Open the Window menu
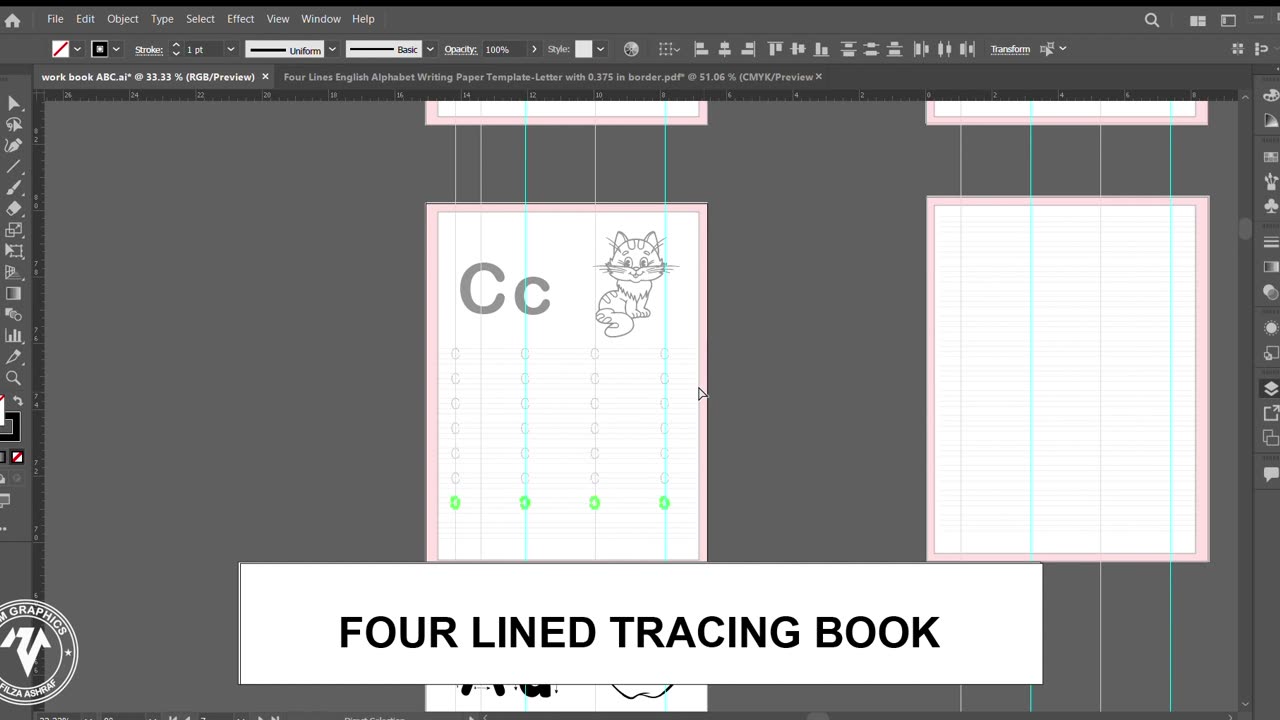The image size is (1280, 720). pos(321,19)
